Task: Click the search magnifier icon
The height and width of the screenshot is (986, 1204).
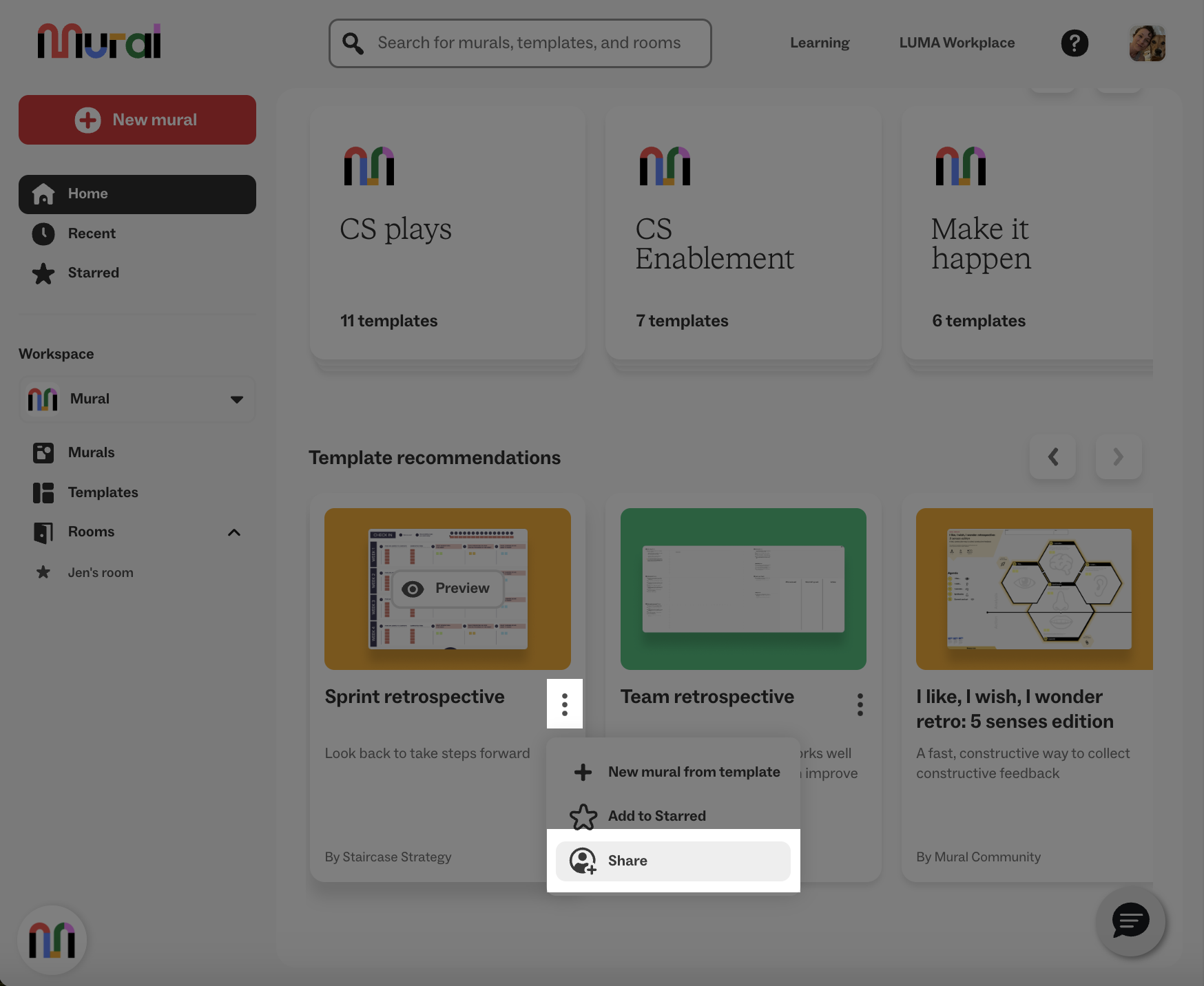Action: [353, 43]
